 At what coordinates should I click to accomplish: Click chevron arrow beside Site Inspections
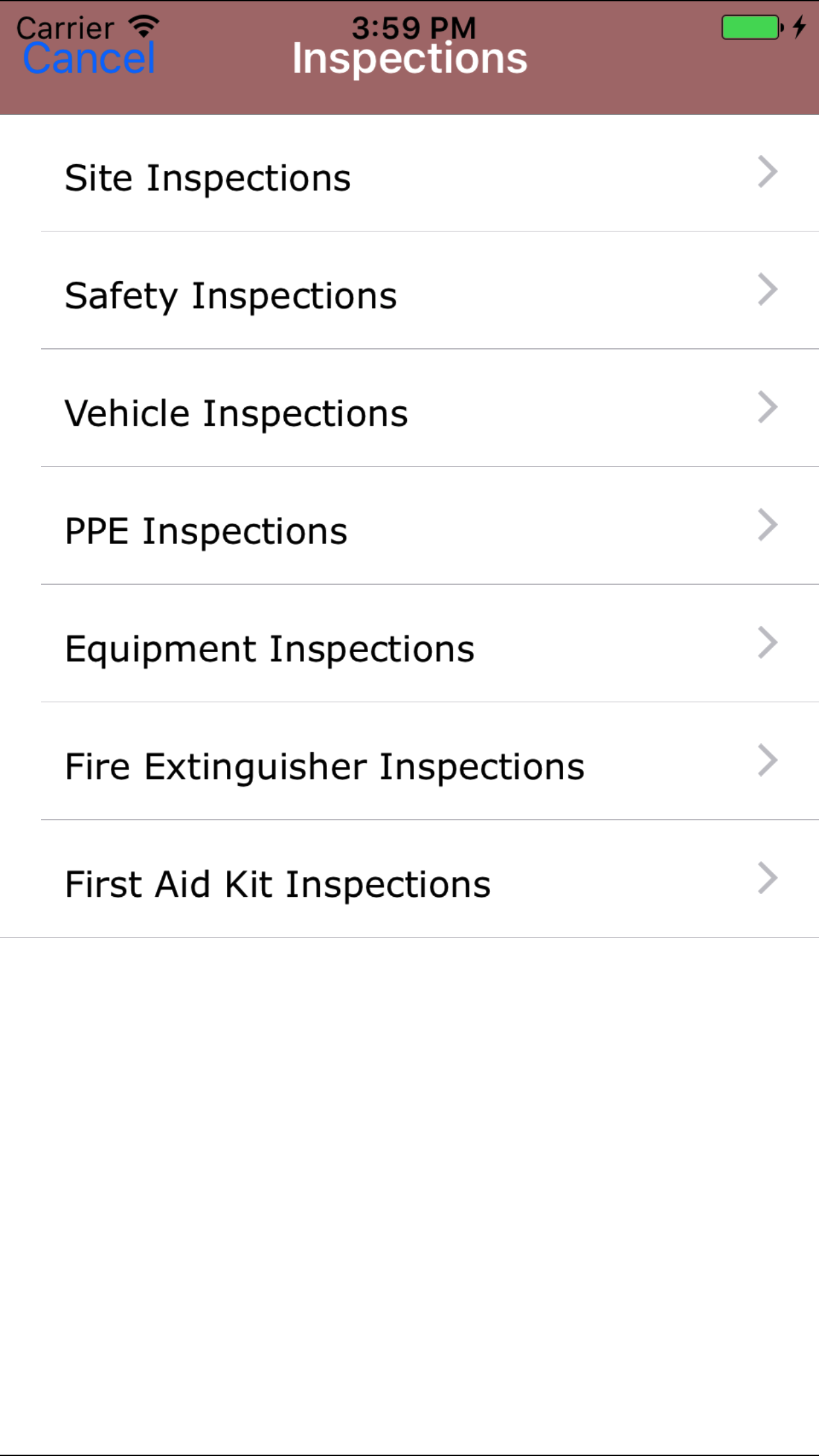tap(768, 172)
